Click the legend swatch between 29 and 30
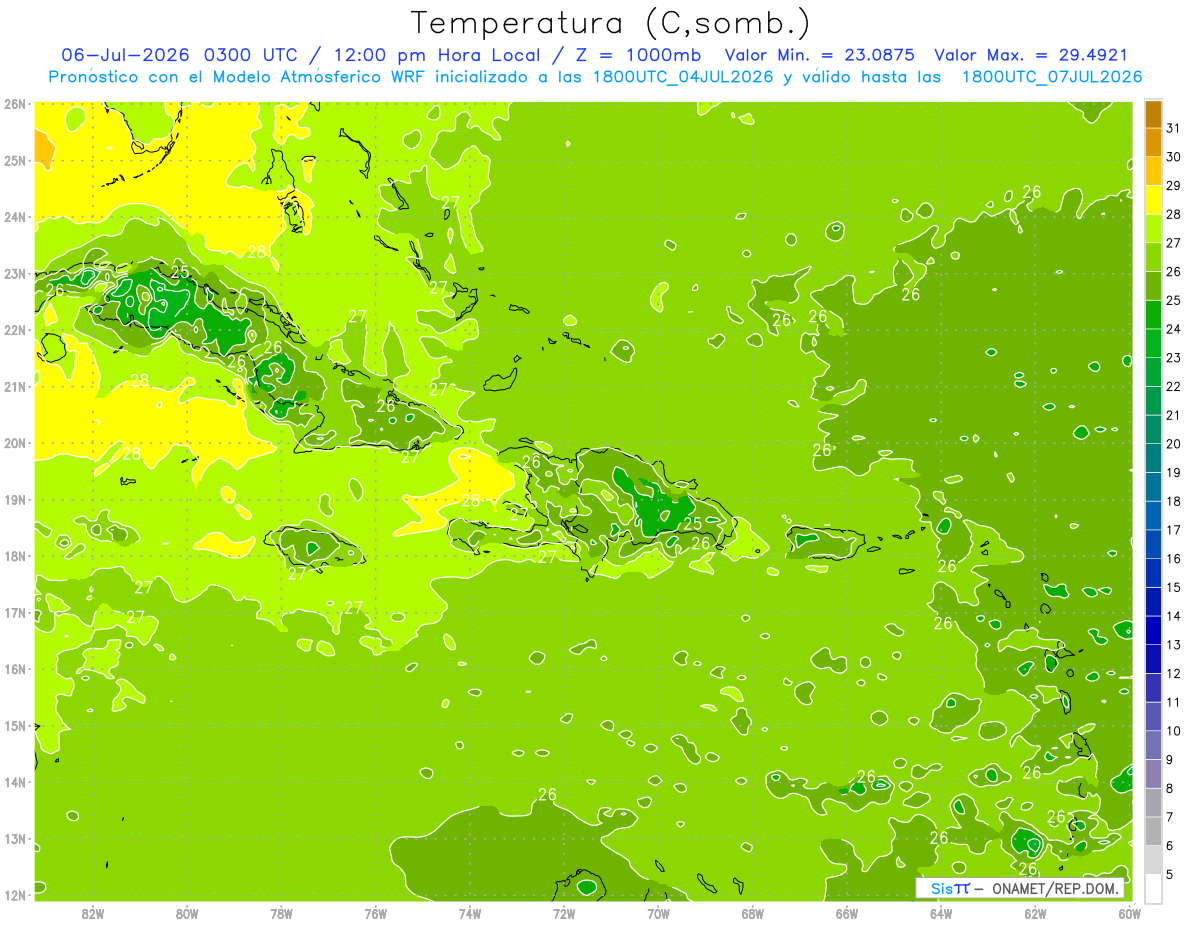Screen dimensions: 1200x927 click(1153, 171)
